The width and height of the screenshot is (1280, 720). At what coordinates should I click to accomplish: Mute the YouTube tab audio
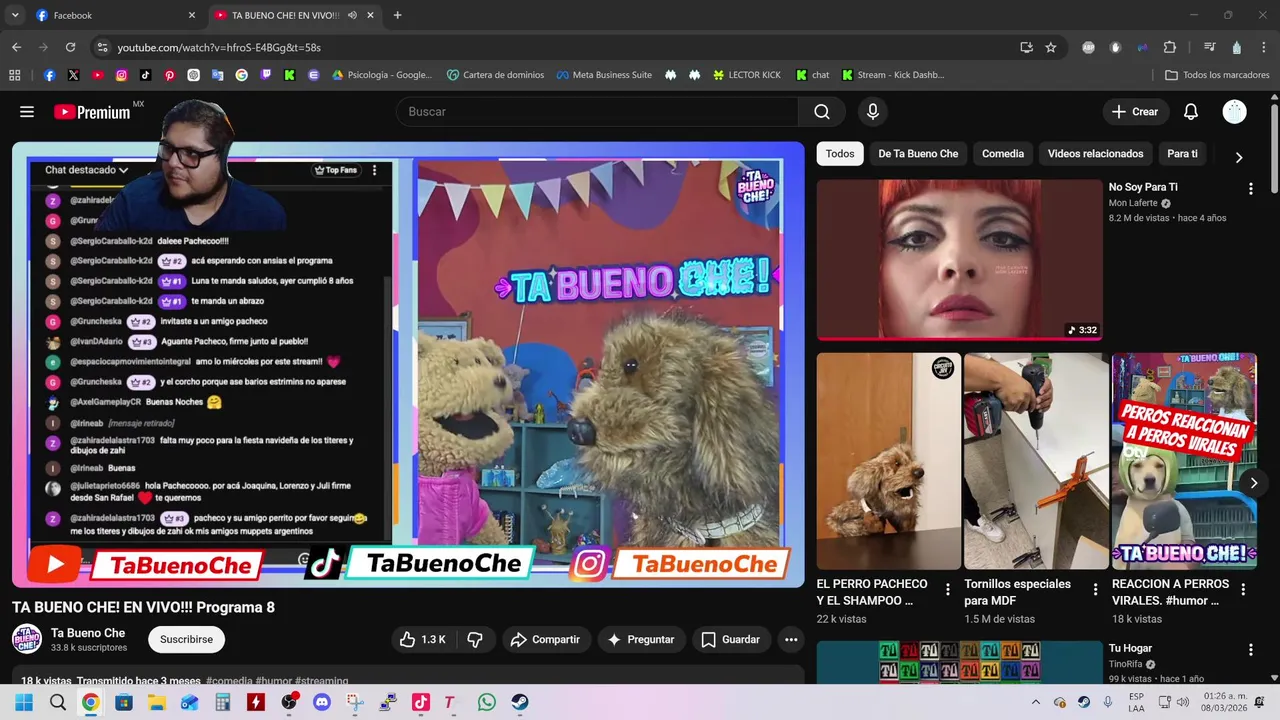pyautogui.click(x=352, y=16)
